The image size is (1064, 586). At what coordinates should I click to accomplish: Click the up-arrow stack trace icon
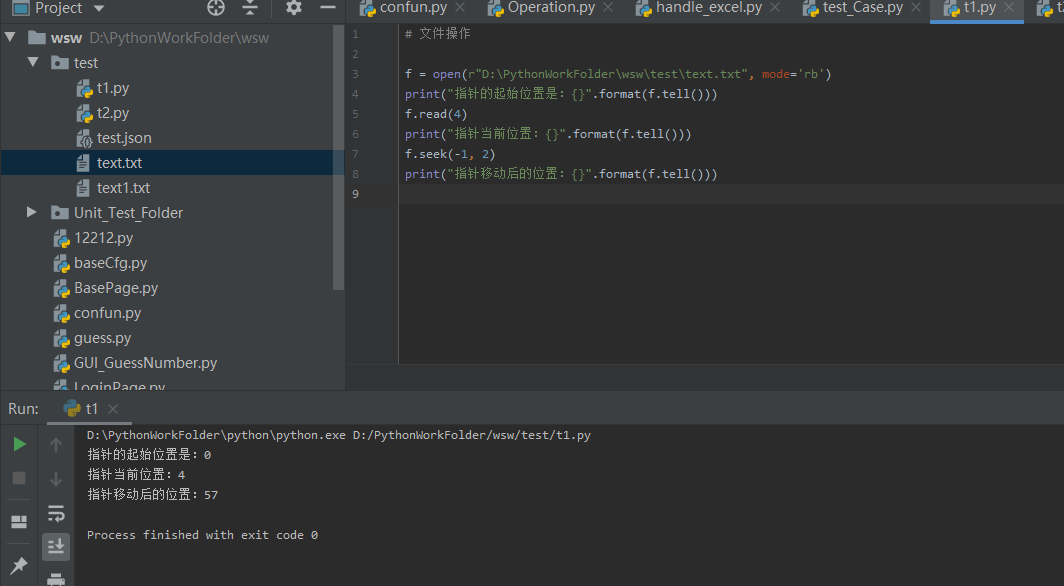(56, 445)
